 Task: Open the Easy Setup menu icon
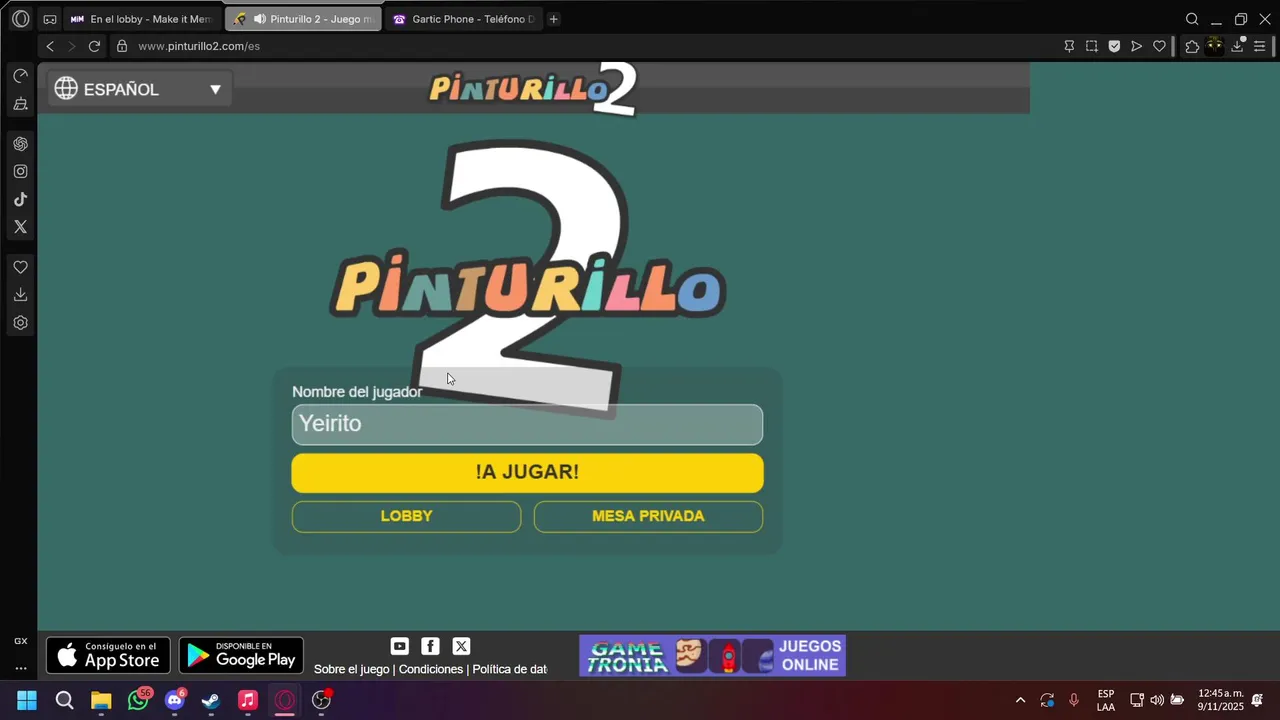(1260, 46)
